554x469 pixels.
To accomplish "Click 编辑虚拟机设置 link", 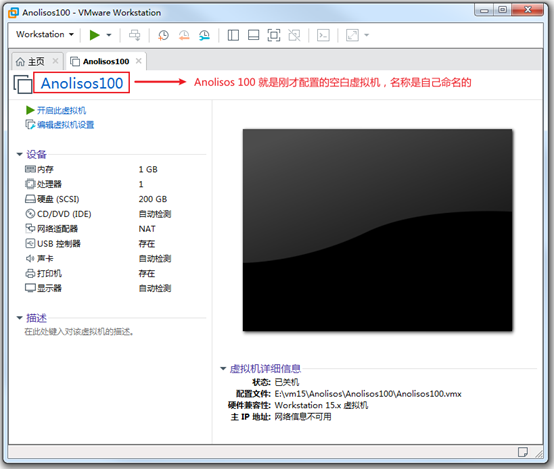I will 66,125.
